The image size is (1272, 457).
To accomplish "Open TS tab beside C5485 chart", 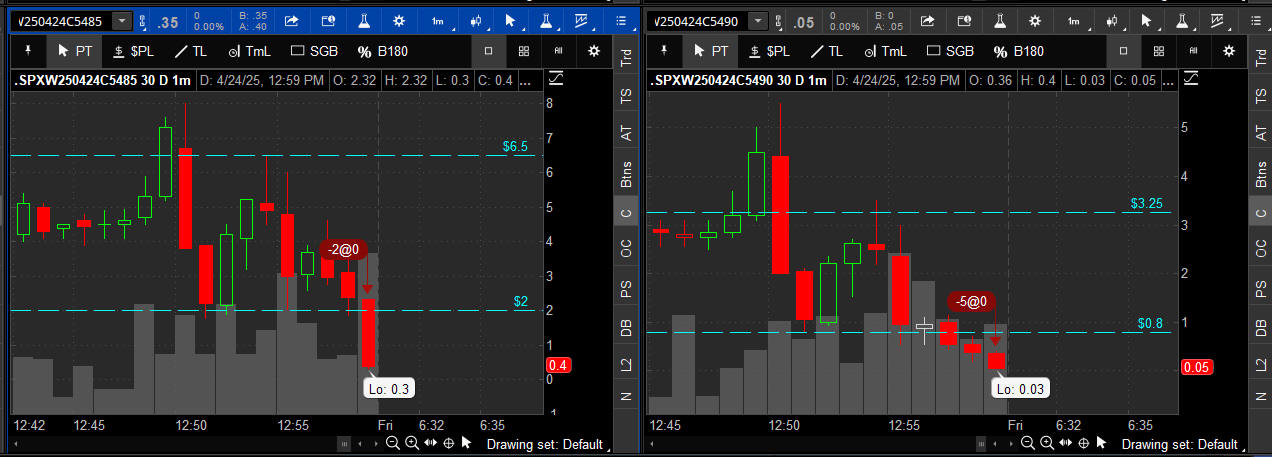I will (x=627, y=96).
